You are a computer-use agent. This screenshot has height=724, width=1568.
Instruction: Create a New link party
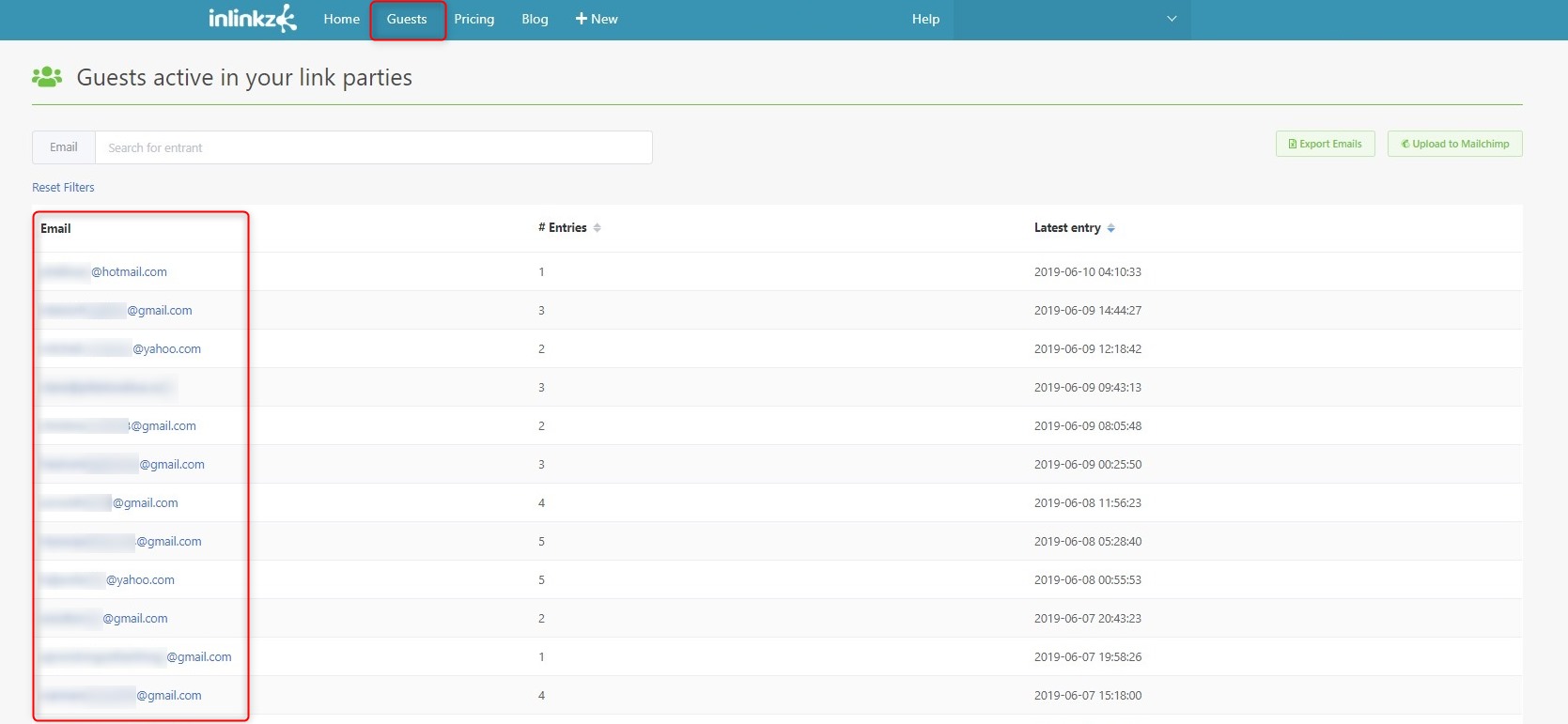(x=597, y=19)
